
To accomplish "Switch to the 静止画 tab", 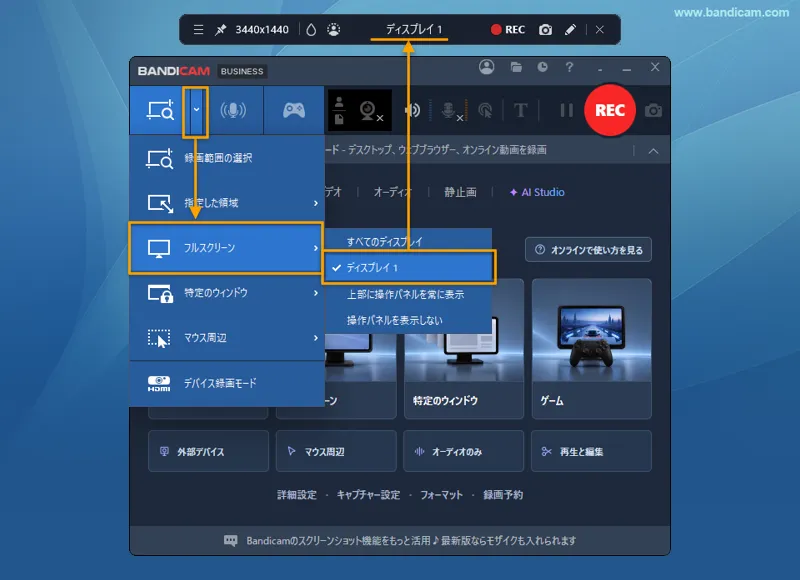I will coord(460,192).
